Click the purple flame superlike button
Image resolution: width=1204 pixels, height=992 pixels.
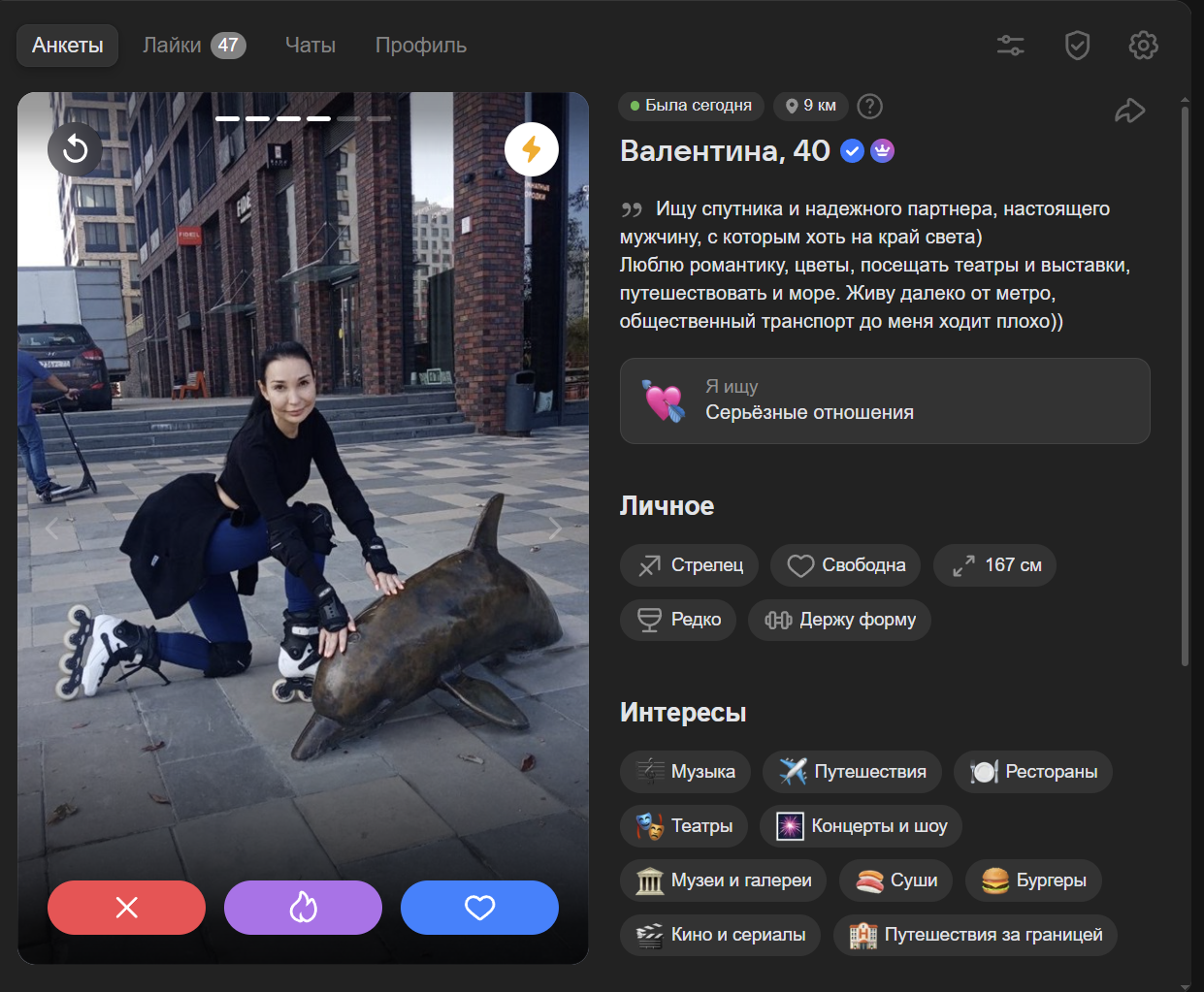pyautogui.click(x=303, y=908)
